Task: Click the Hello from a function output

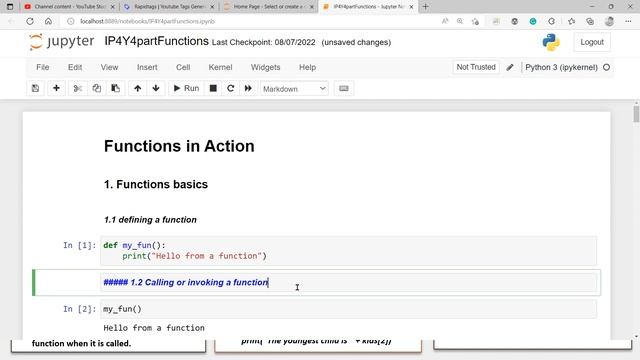Action: 154,328
